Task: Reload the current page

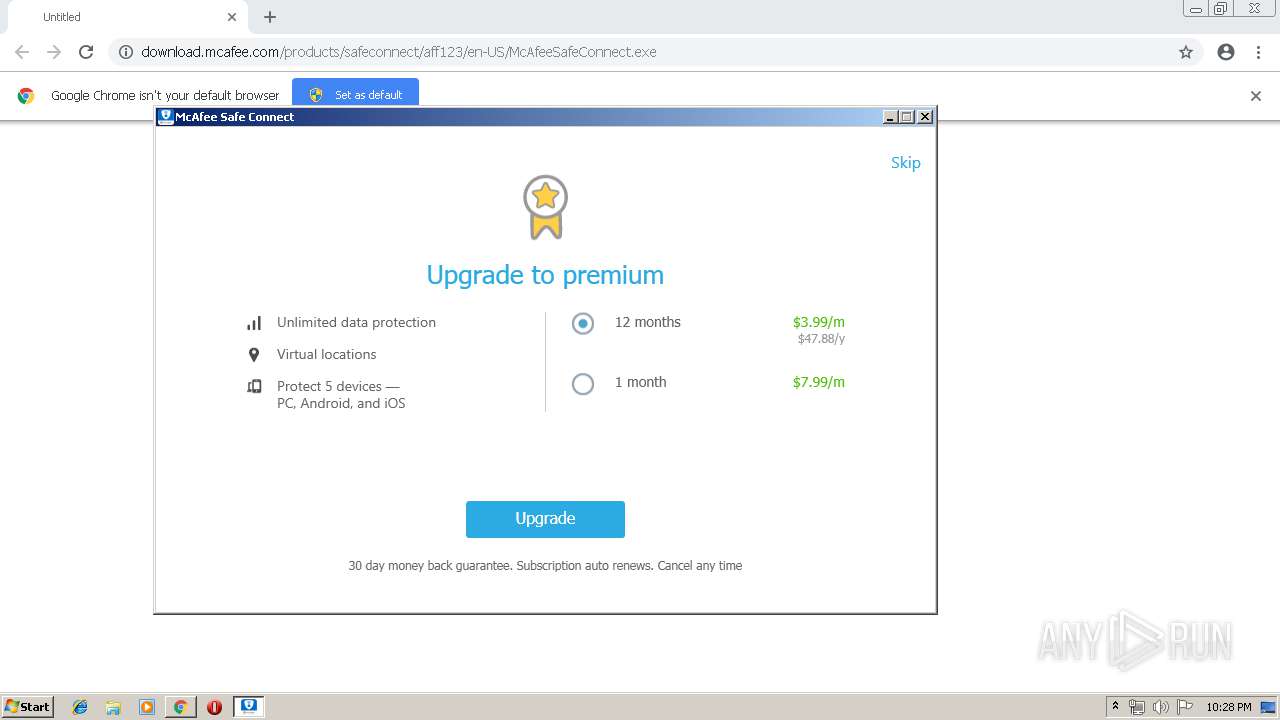Action: (86, 52)
